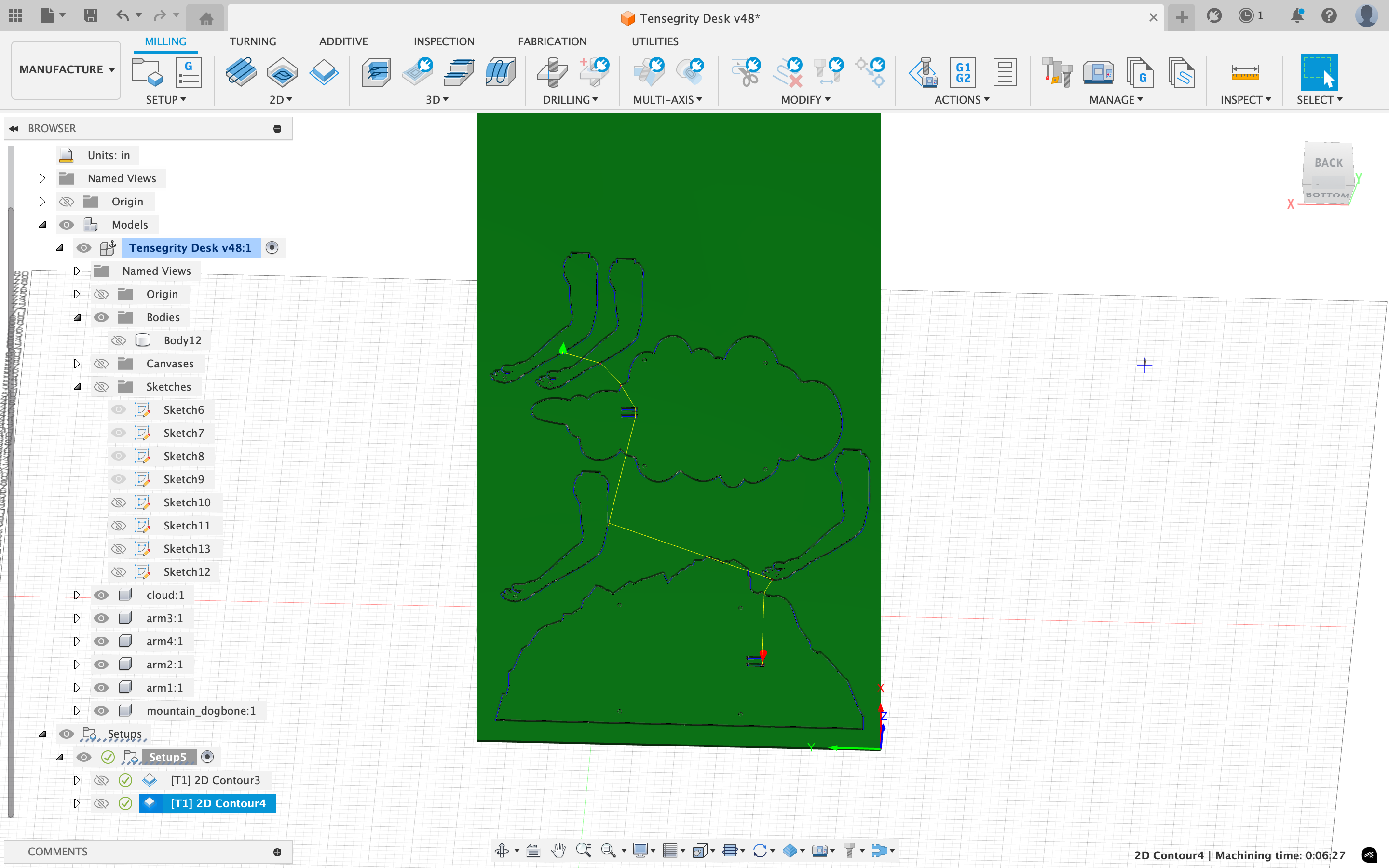Open the ACTIONS menu label
This screenshot has width=1389, height=868.
[x=962, y=100]
